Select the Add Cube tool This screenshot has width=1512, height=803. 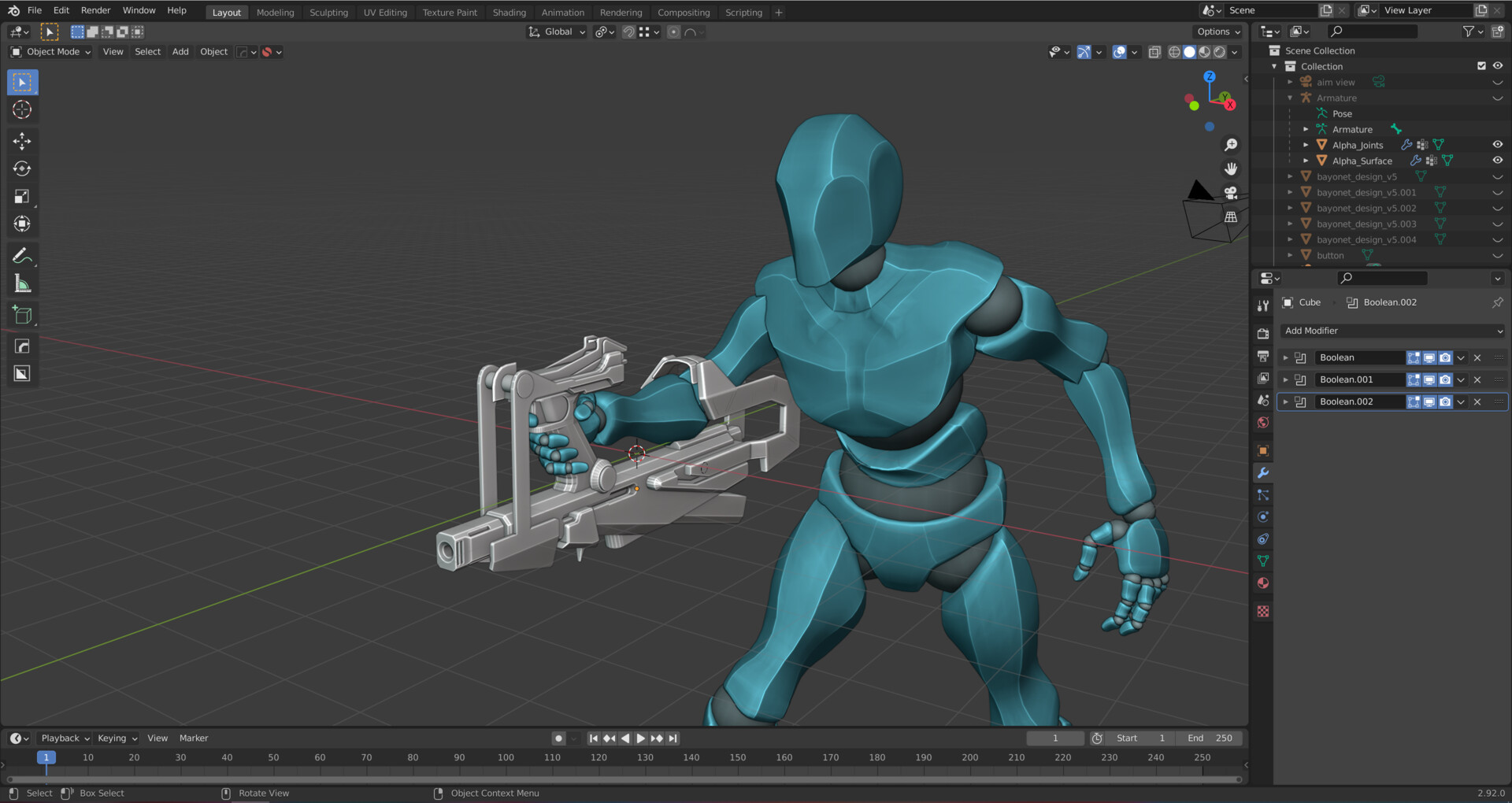click(22, 315)
